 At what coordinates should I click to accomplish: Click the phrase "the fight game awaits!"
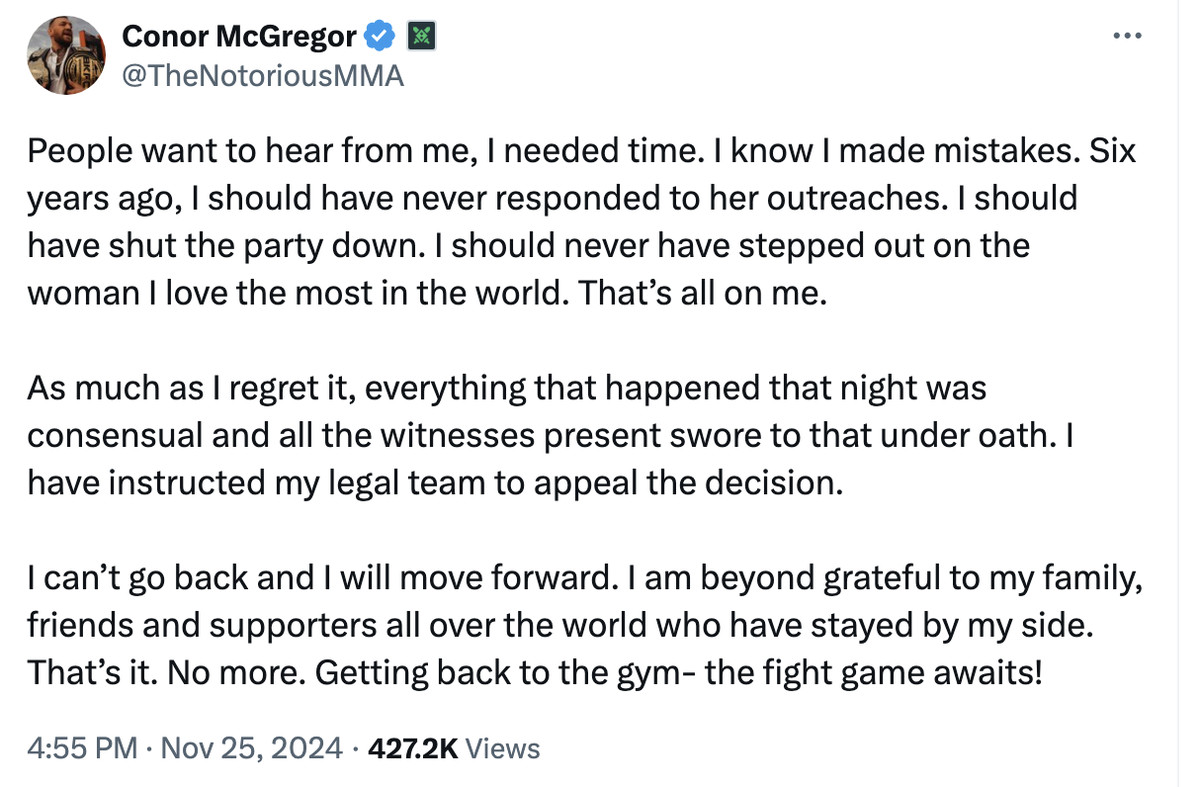click(x=873, y=670)
